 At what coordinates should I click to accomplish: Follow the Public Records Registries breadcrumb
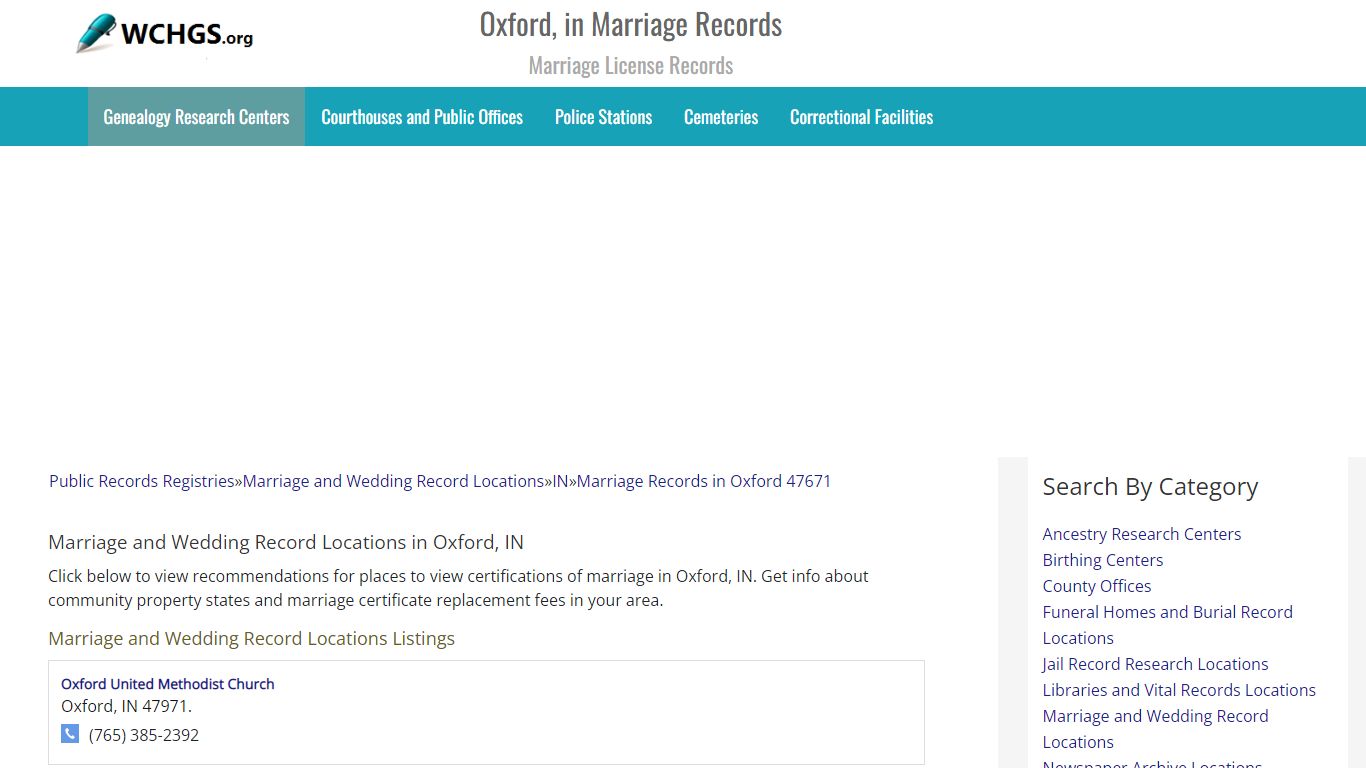click(x=142, y=481)
